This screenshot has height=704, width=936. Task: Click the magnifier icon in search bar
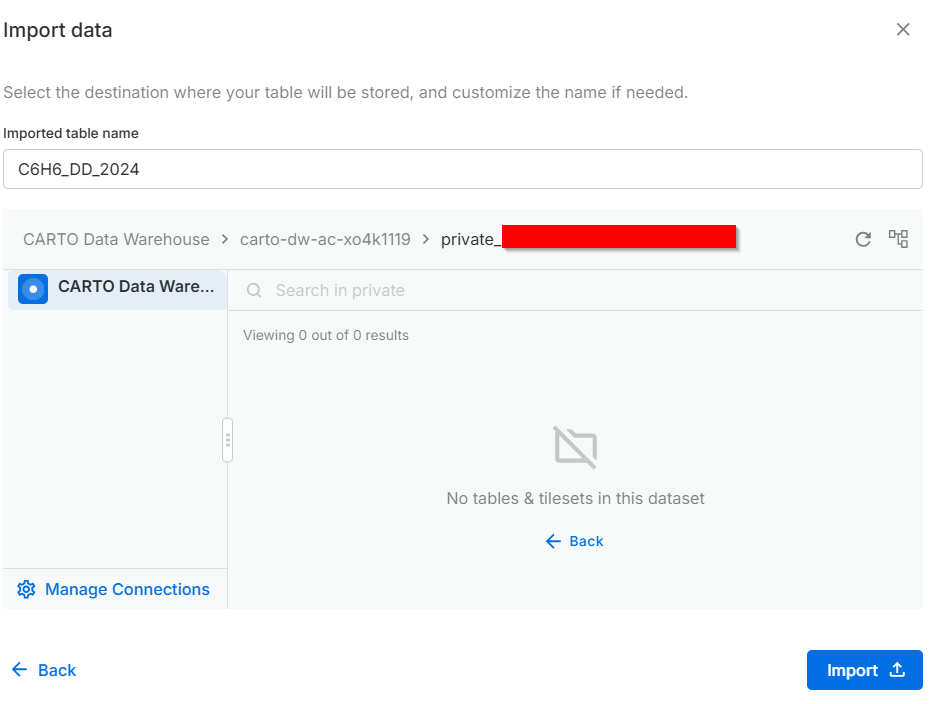tap(254, 290)
